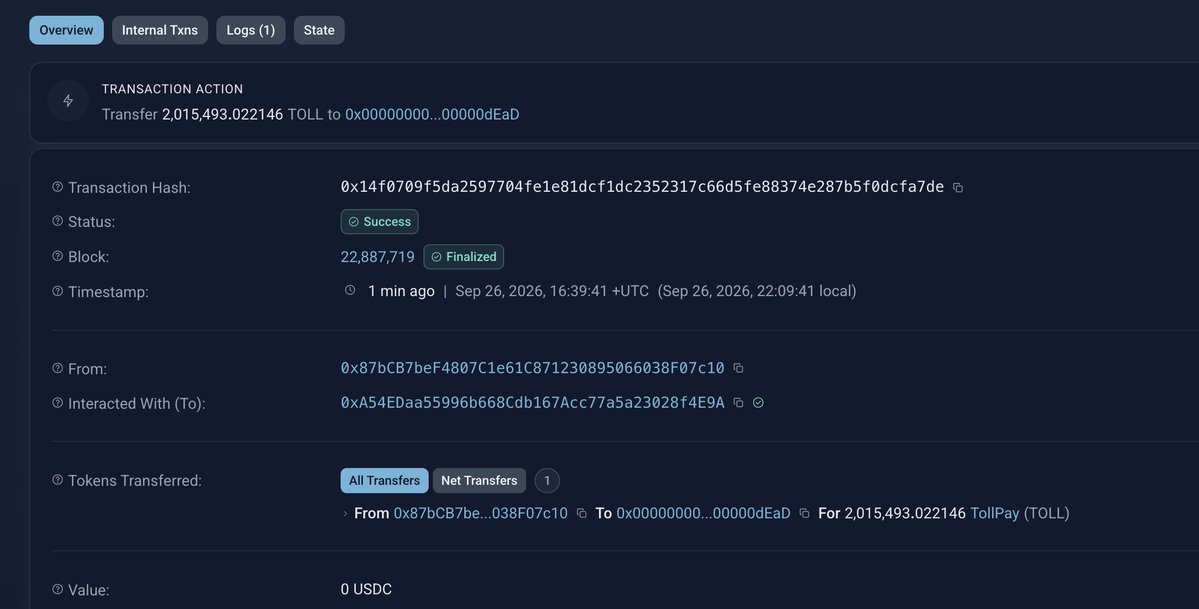This screenshot has height=609, width=1199.
Task: Copy the From address 0x87bCB7beF...
Action: coord(738,368)
